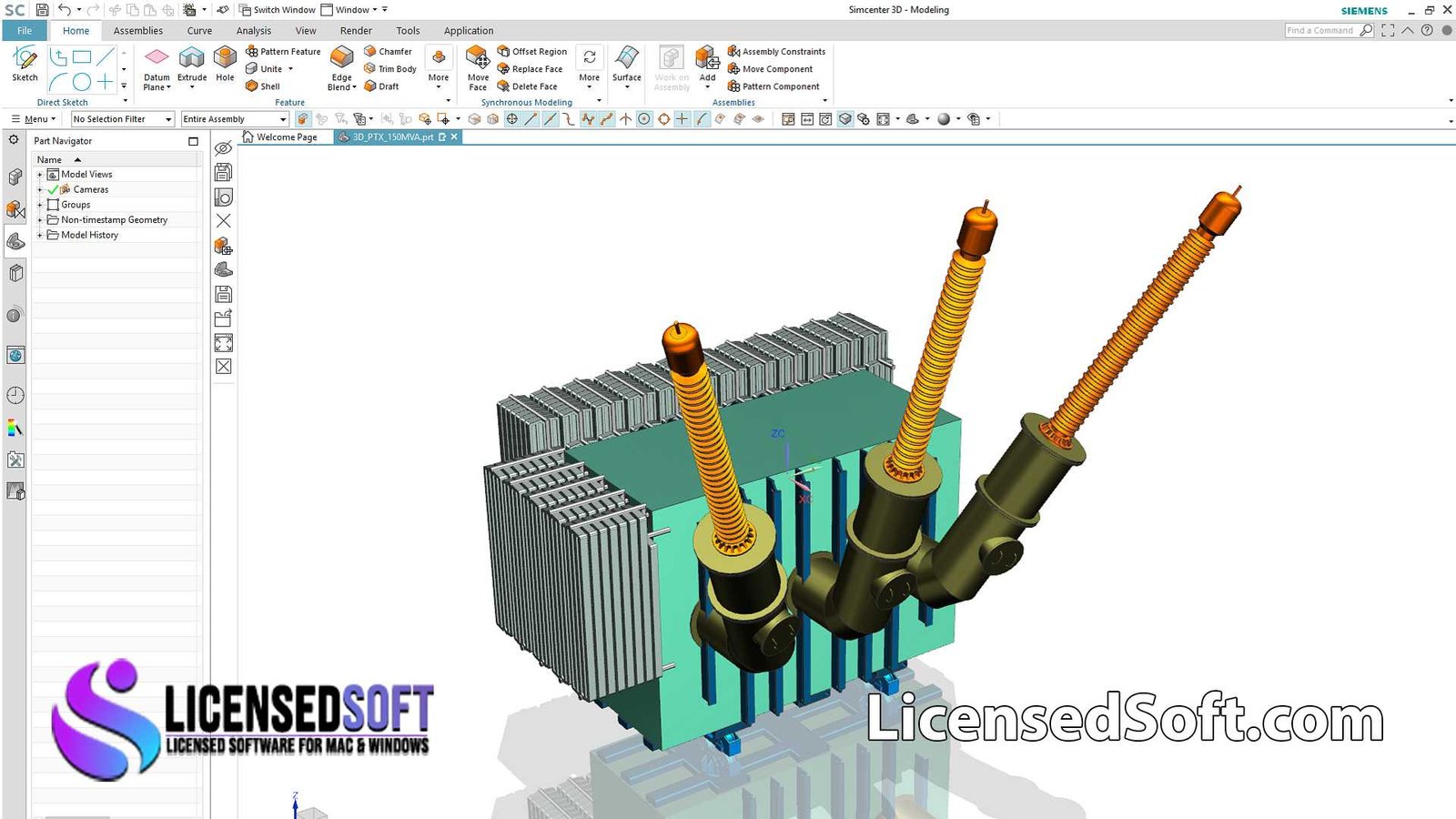Toggle the snap control point option

point(569,118)
